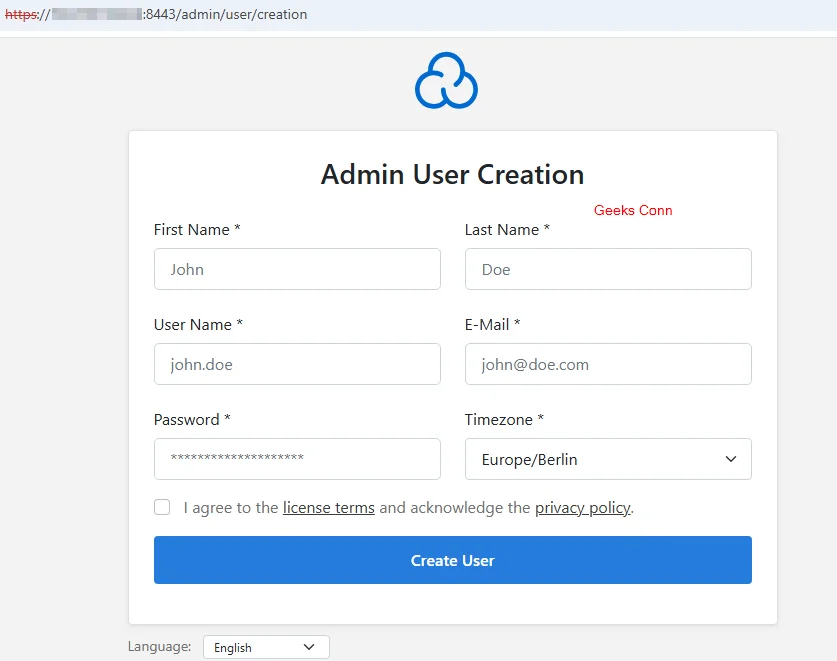This screenshot has height=661, width=837.
Task: Click the Password field label
Action: click(x=191, y=419)
